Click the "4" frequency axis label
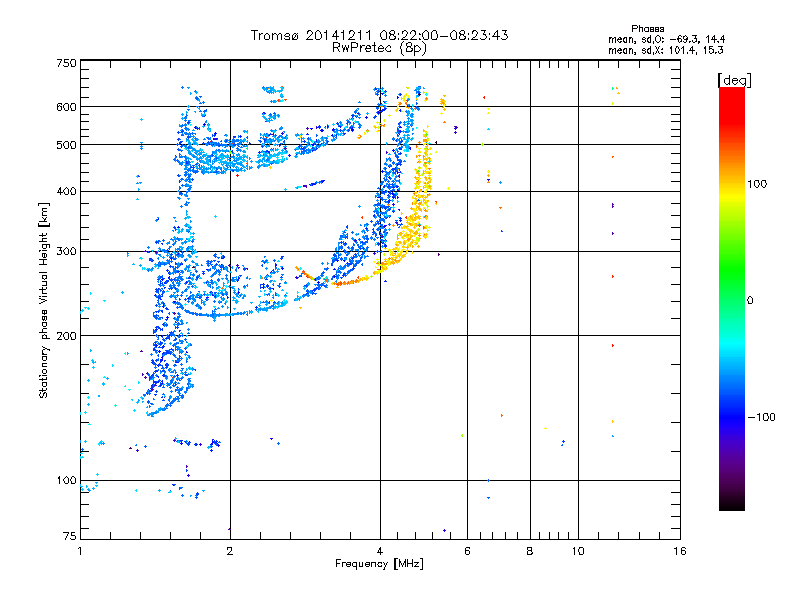 point(380,551)
